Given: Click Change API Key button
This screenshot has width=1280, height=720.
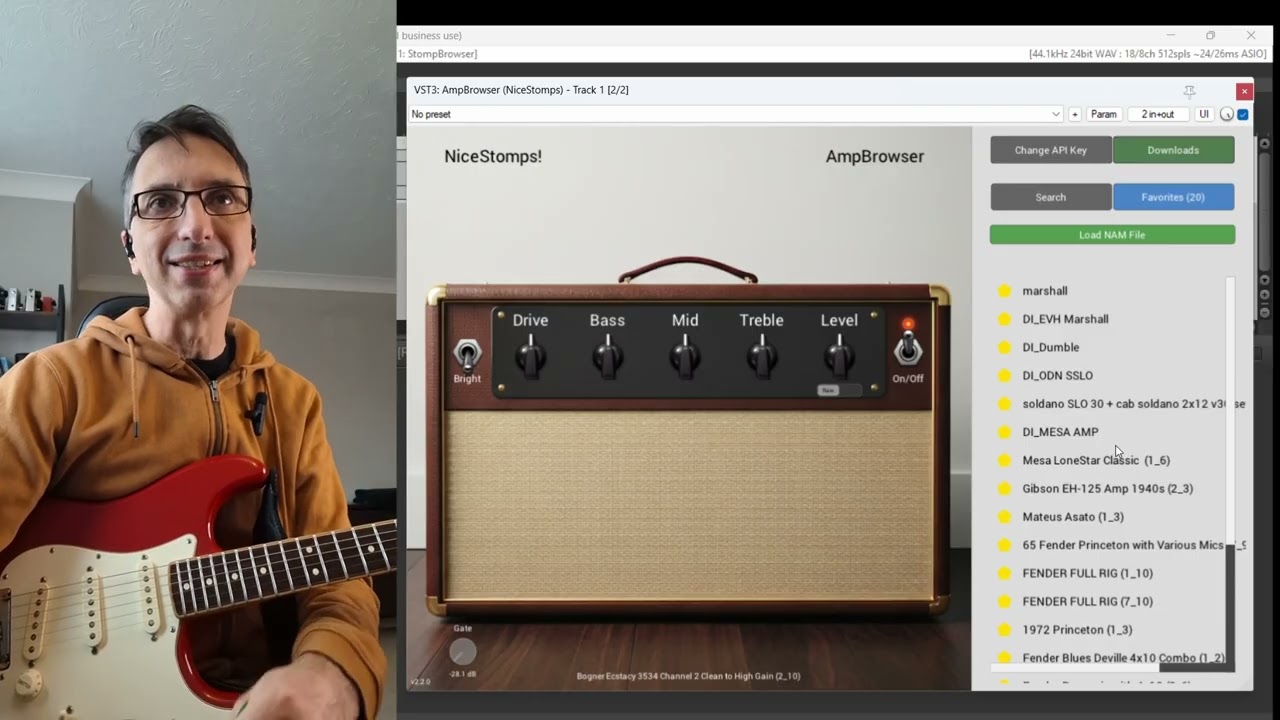Looking at the screenshot, I should 1051,150.
